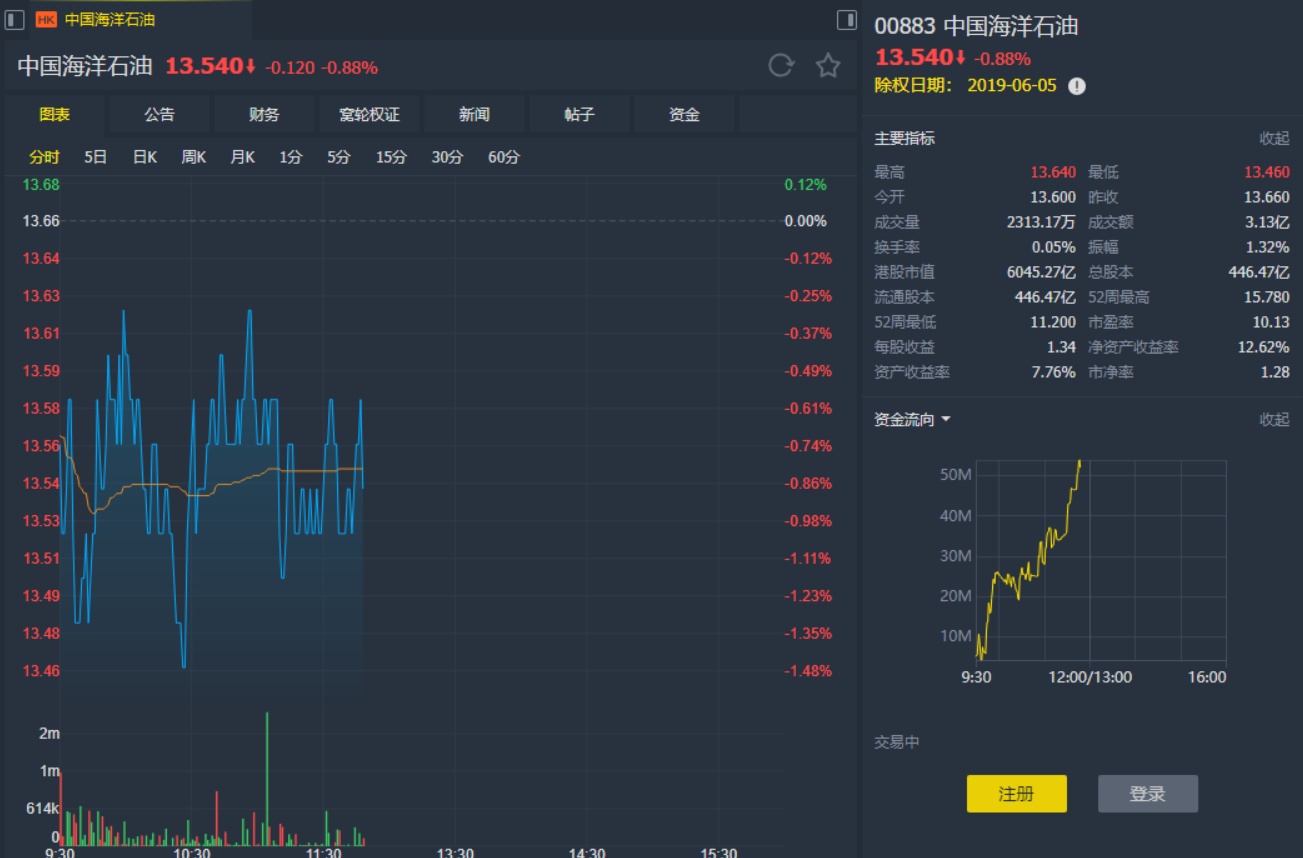Click the 中国海洋石油 window tab title

tap(110, 19)
